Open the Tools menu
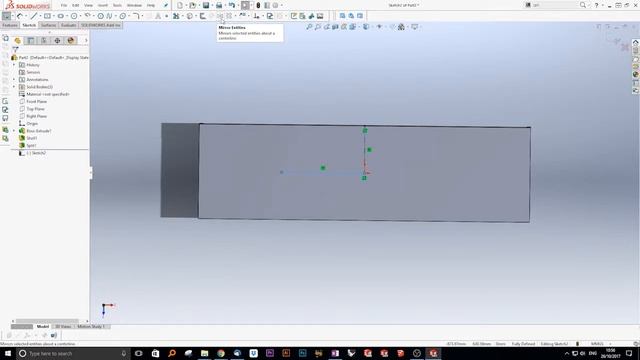Image resolution: width=640 pixels, height=360 pixels. [117, 5]
